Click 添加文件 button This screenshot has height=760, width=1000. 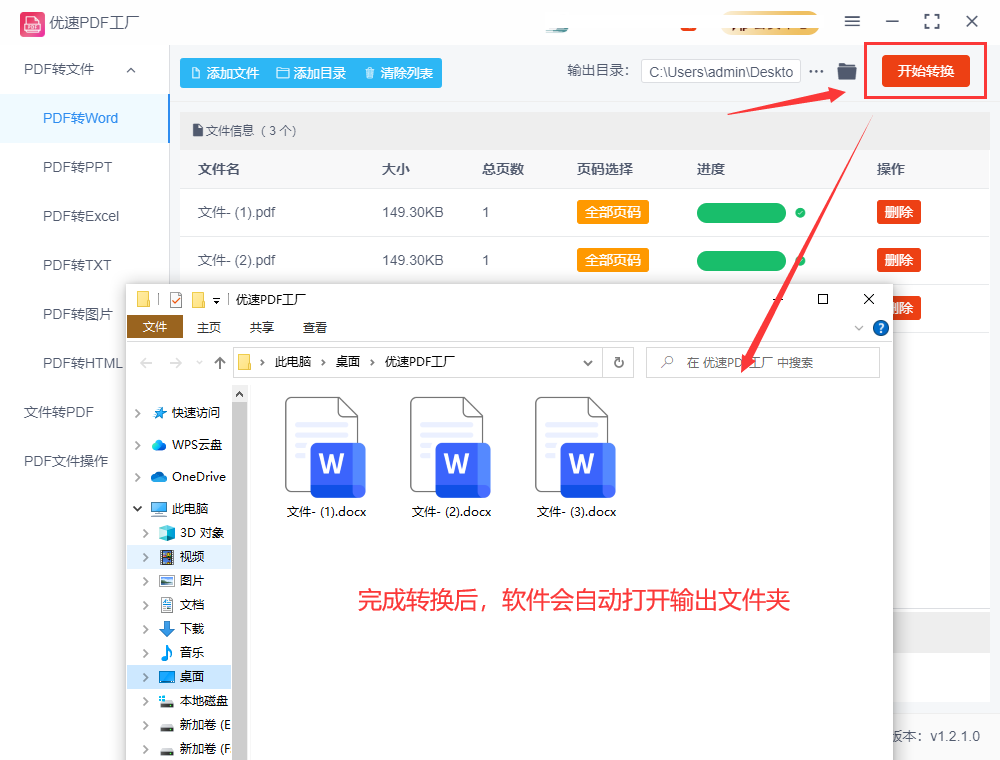click(x=224, y=73)
